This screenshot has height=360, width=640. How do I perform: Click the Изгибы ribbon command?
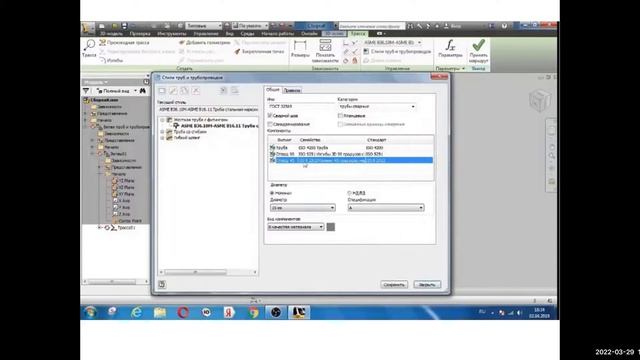coord(111,60)
